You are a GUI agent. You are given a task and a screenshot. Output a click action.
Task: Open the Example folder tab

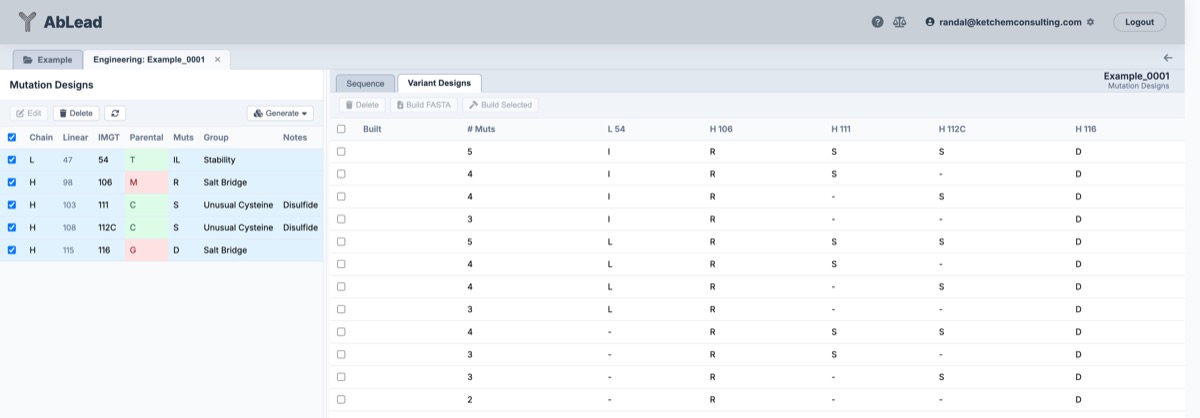[48, 60]
